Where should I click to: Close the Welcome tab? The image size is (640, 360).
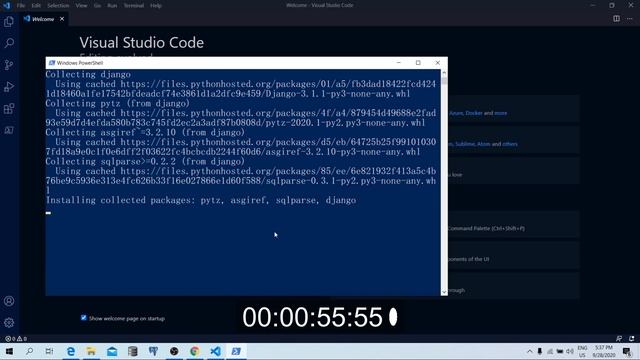(x=62, y=19)
